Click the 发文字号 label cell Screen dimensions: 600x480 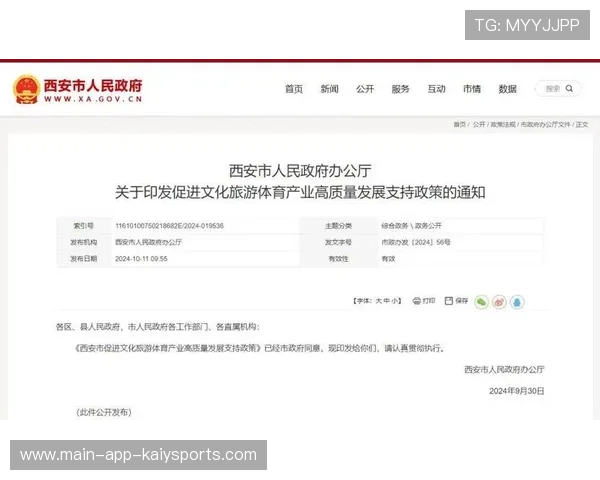(x=338, y=242)
